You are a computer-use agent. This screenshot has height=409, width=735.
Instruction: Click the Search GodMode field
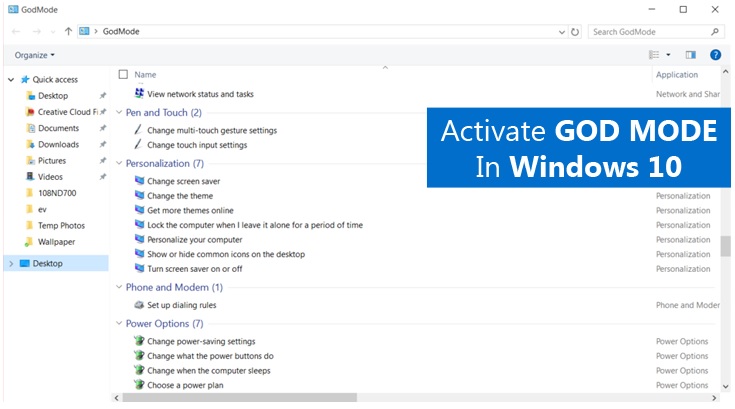tap(650, 31)
